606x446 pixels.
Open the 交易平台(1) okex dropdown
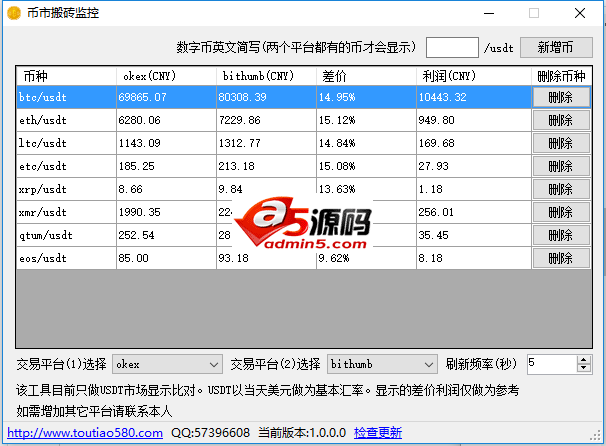167,364
